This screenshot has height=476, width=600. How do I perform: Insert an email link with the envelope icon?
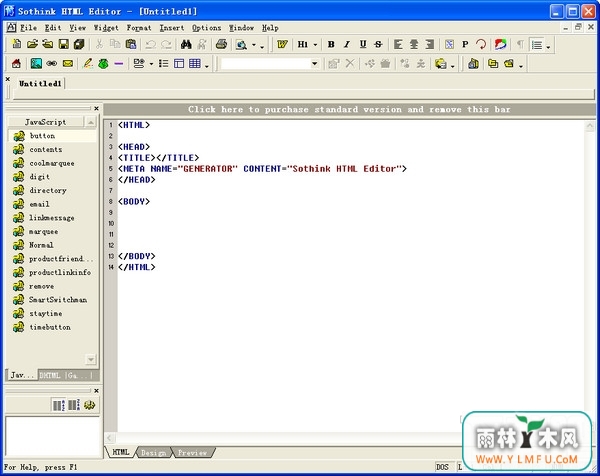(68, 64)
